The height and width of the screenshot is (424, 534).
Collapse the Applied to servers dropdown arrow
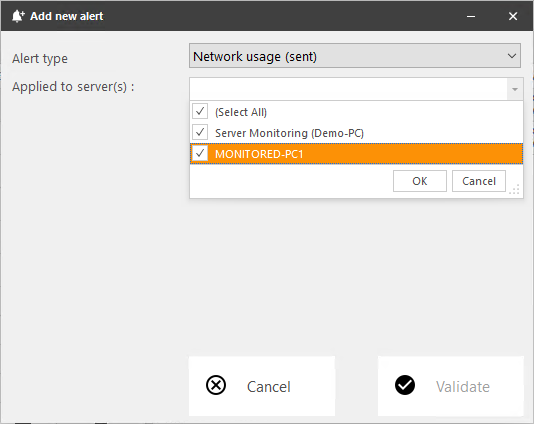click(x=515, y=89)
